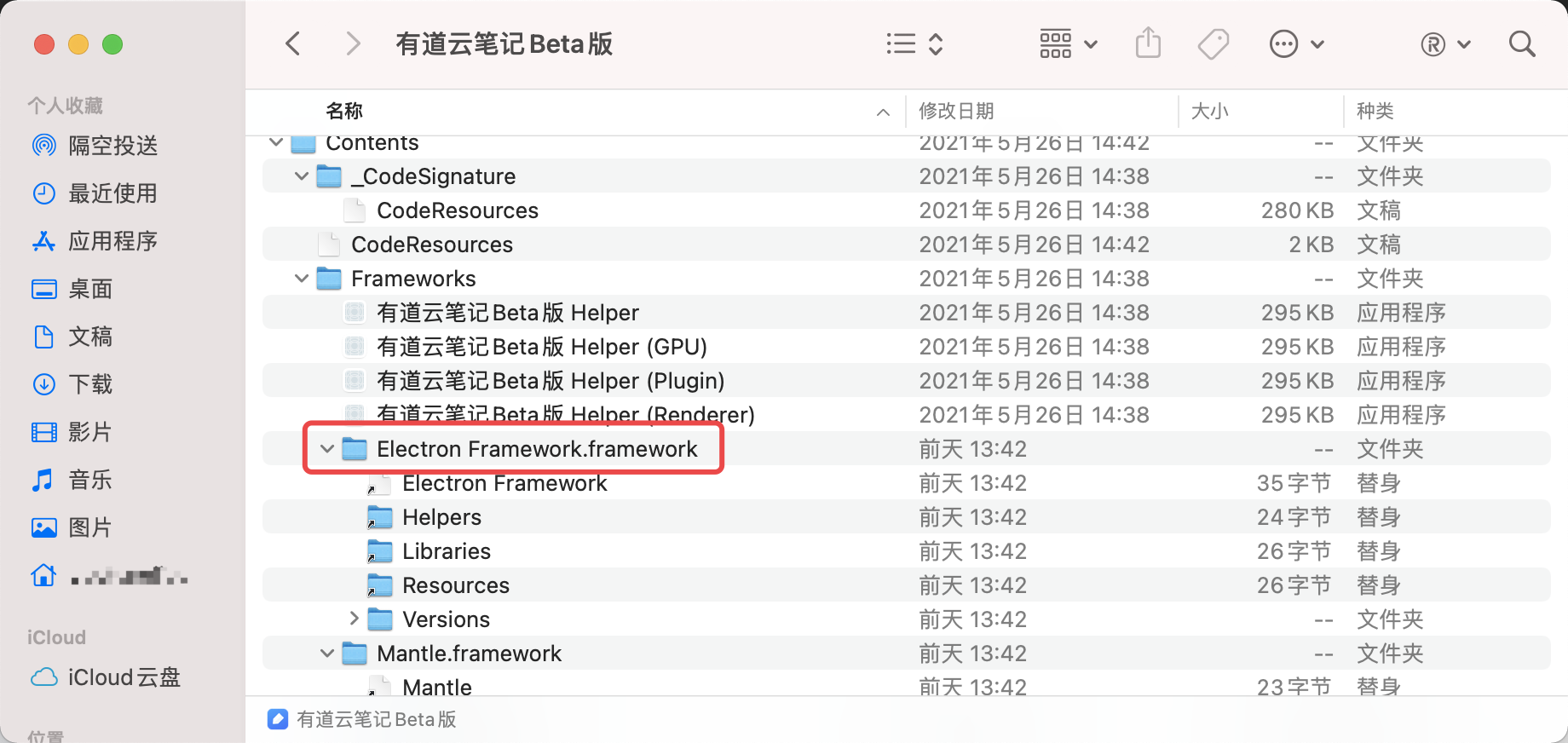This screenshot has height=743, width=1568.
Task: Select iCloud云盘 in the sidebar
Action: point(124,677)
